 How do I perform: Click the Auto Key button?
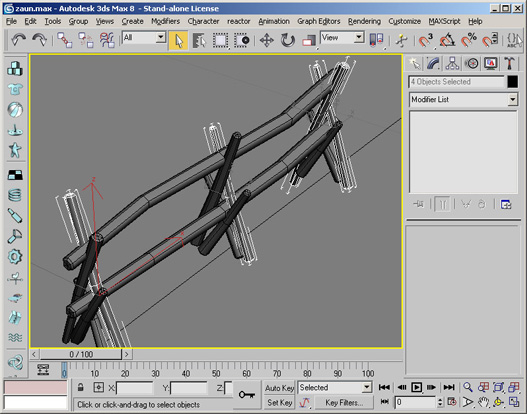point(279,388)
